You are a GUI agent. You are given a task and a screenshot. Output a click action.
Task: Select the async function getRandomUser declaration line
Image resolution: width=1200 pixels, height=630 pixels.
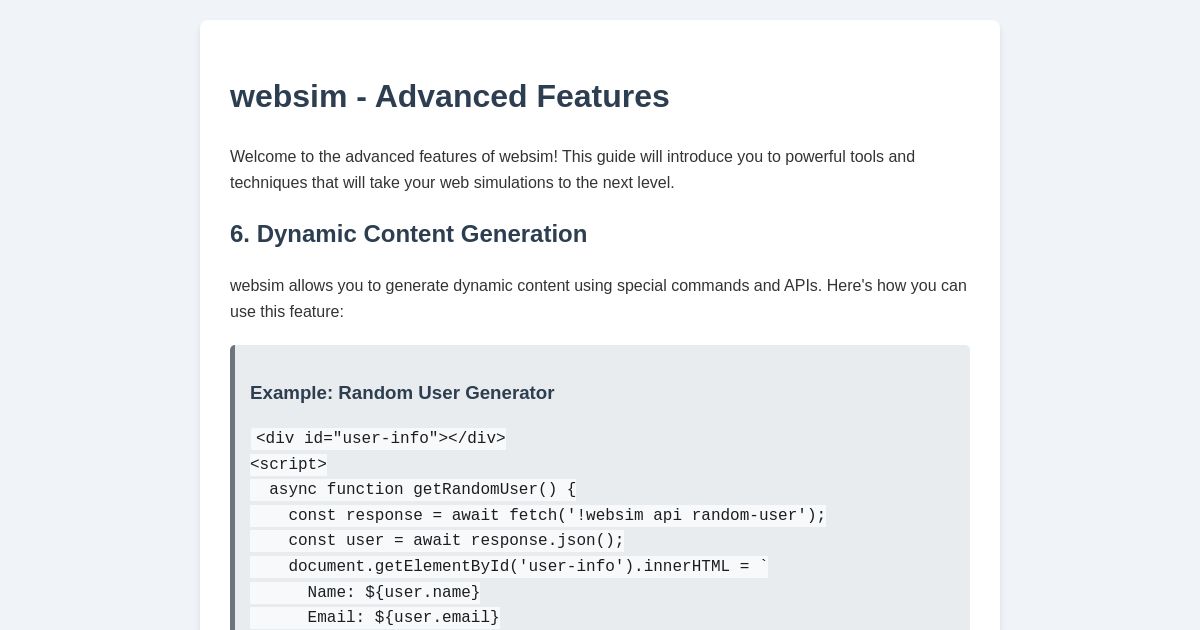413,490
